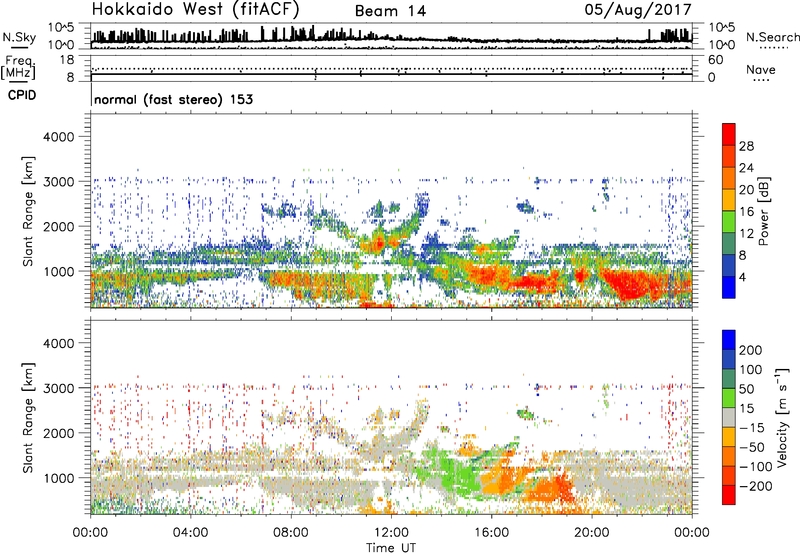Screen dimensions: 800x554
Task: Click the 'Hokkaido West (fitACF)' title
Action: (195, 10)
